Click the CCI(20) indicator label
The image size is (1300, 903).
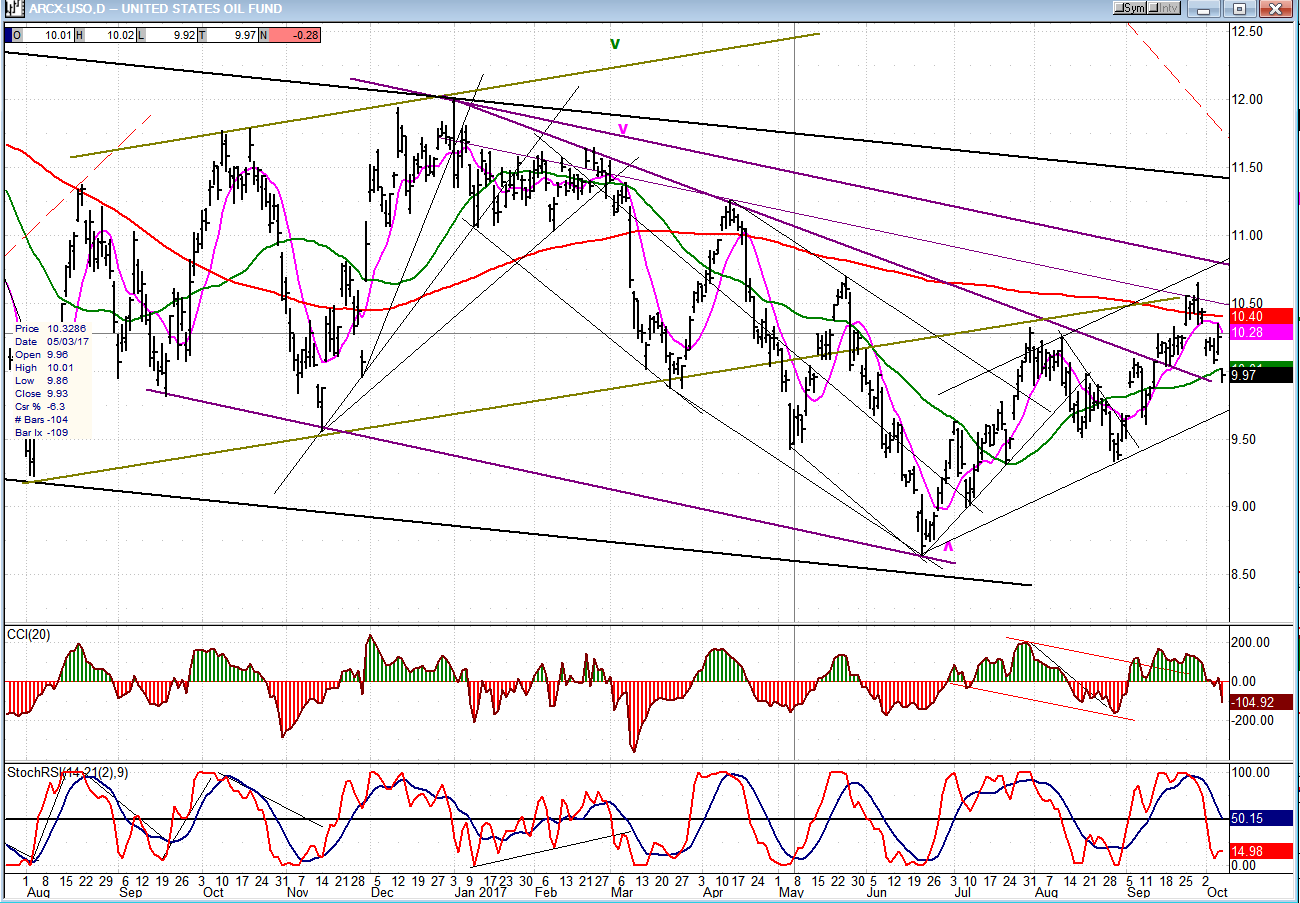[30, 635]
